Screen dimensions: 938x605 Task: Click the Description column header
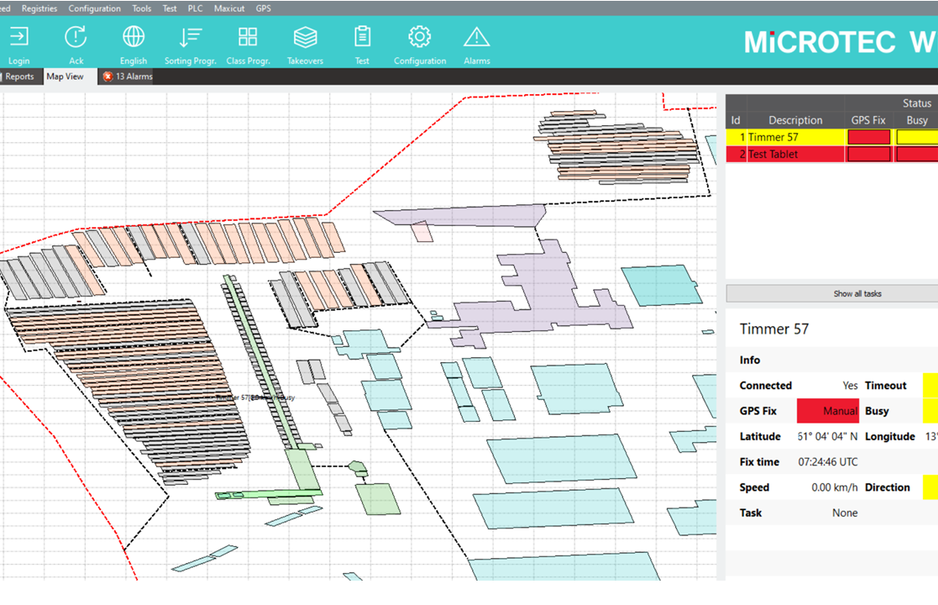pos(795,120)
